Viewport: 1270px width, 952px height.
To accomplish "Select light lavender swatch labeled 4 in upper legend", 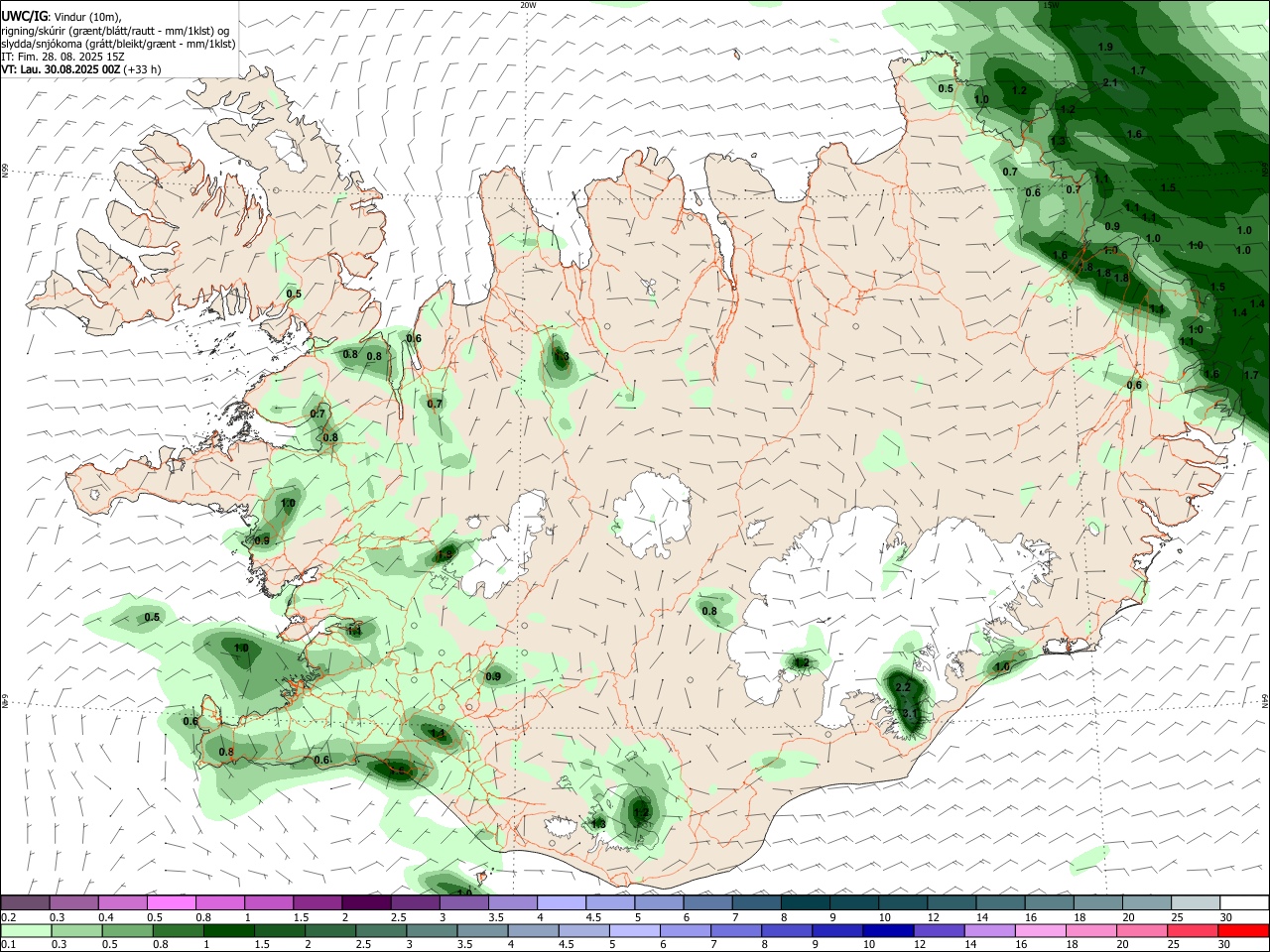I will pyautogui.click(x=561, y=902).
